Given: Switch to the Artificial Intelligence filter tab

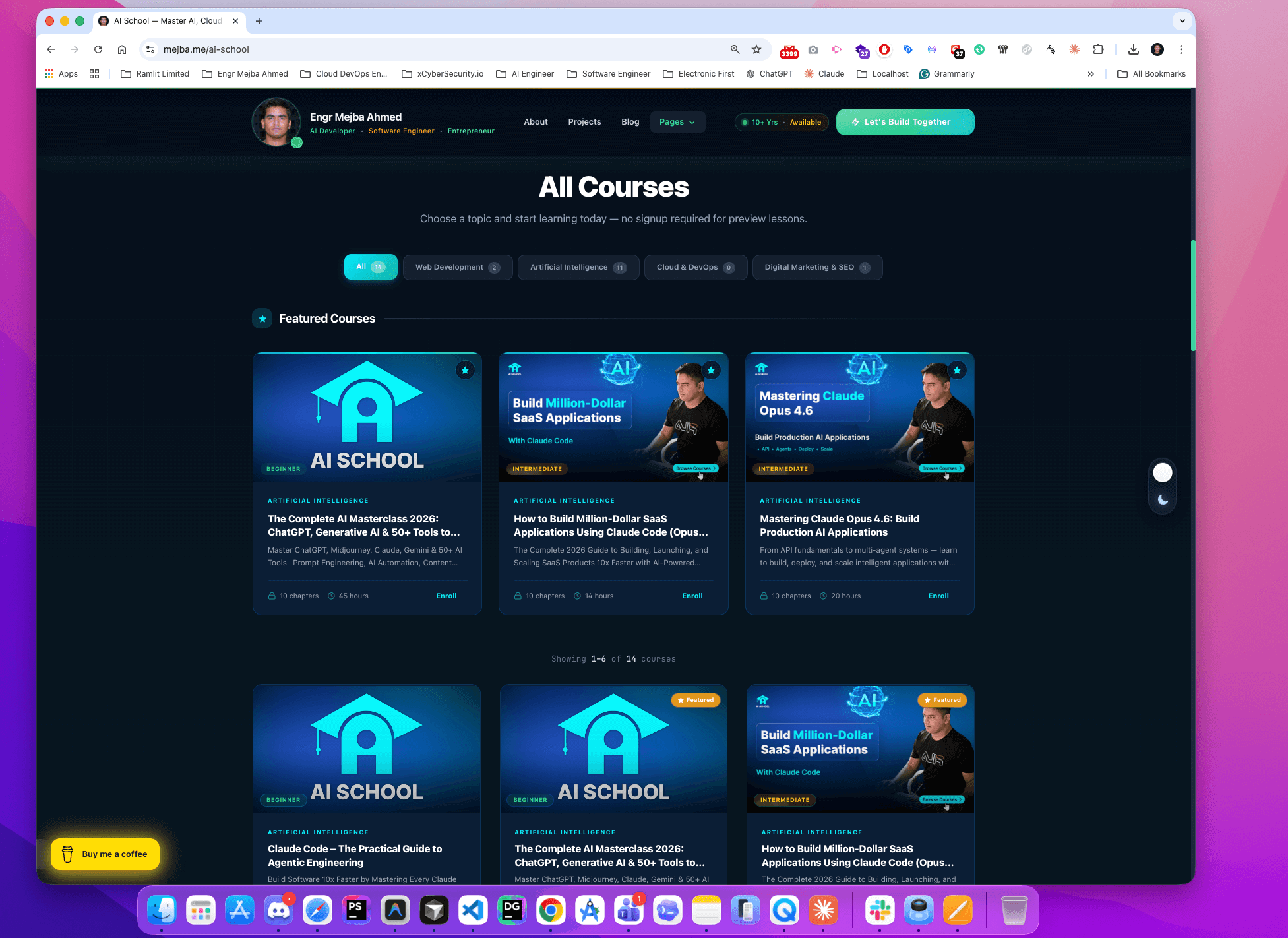Looking at the screenshot, I should [578, 267].
